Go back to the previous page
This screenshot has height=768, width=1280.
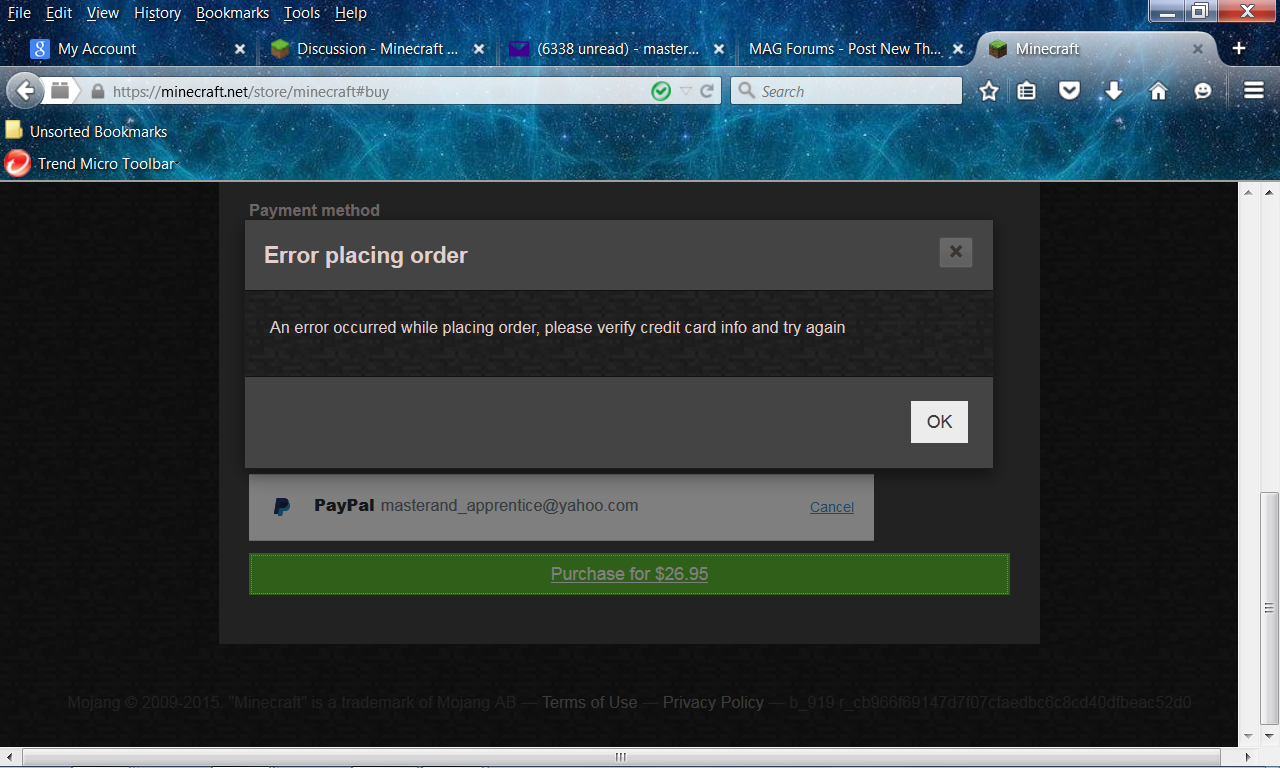coord(25,91)
